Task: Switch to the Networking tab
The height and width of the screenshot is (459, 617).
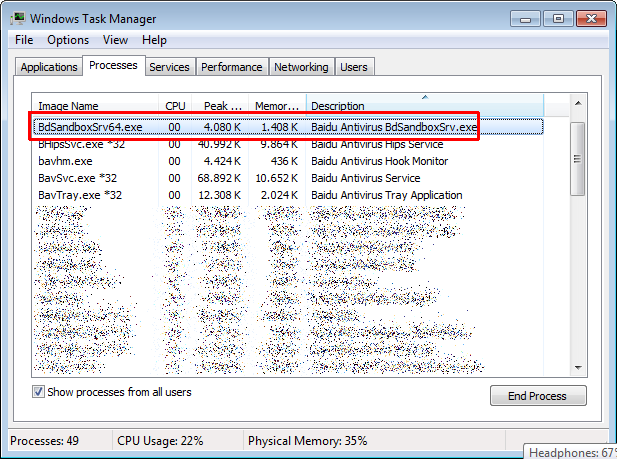Action: click(x=301, y=67)
